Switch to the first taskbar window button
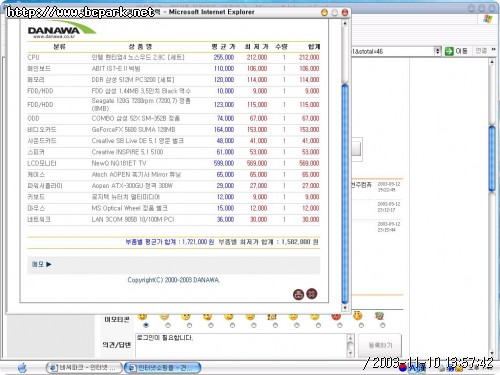500x375 pixels. 83,368
